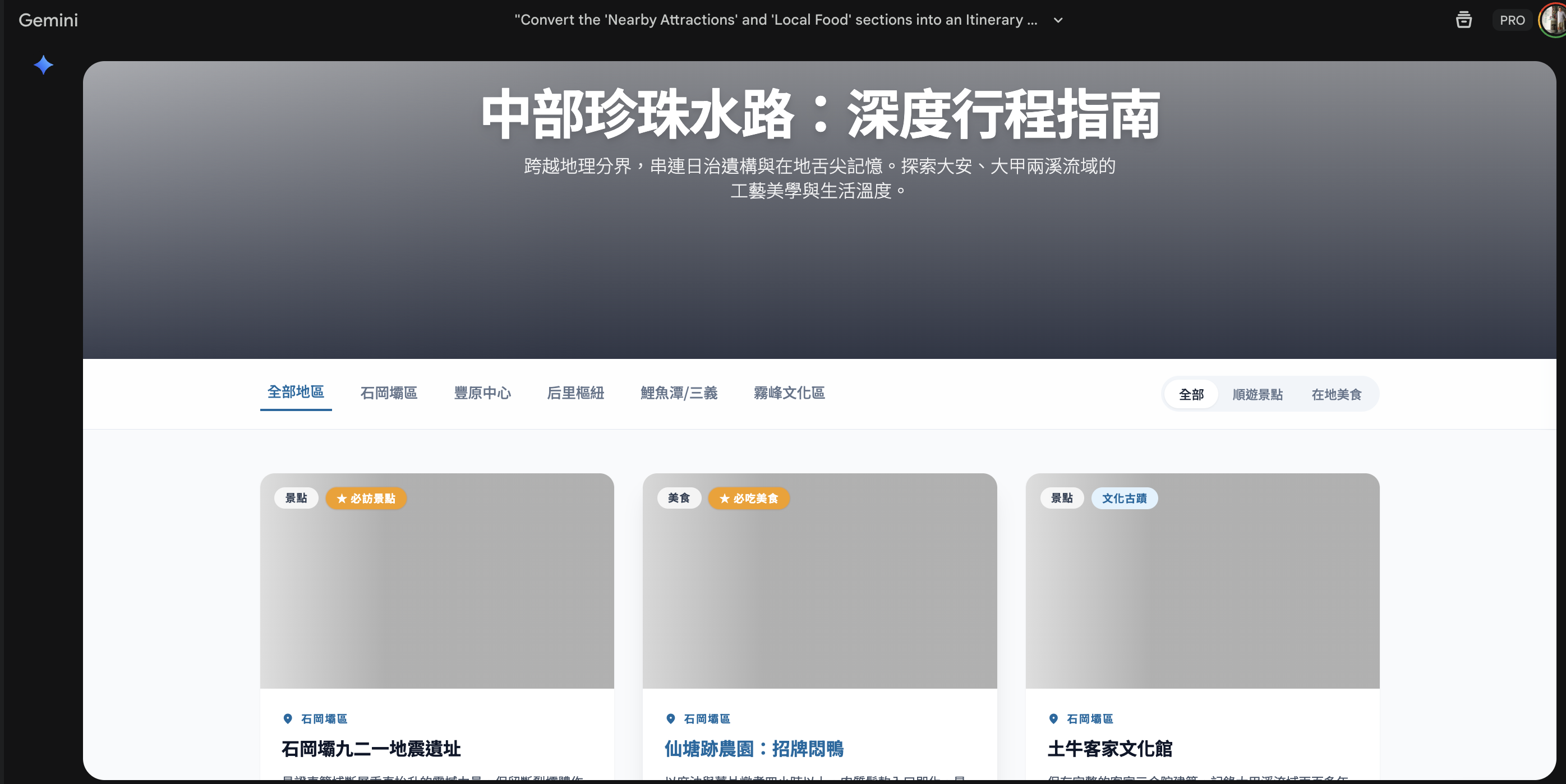
Task: Click the blue Gemini sparkle icon
Action: [x=43, y=65]
